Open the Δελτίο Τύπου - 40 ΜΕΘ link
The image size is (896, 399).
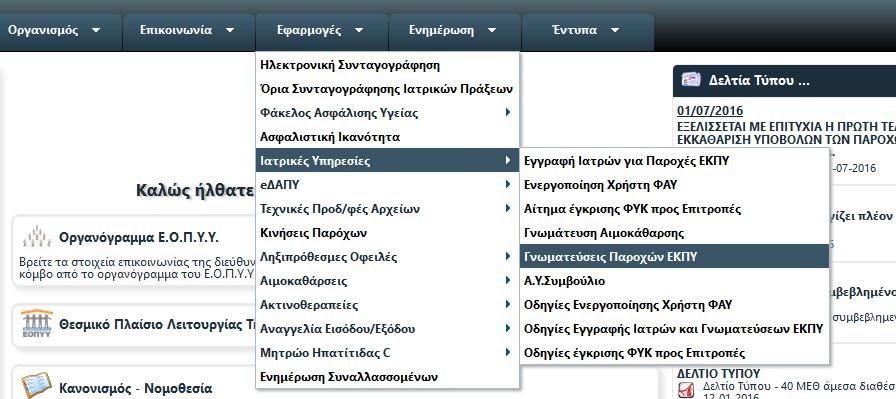pos(799,386)
